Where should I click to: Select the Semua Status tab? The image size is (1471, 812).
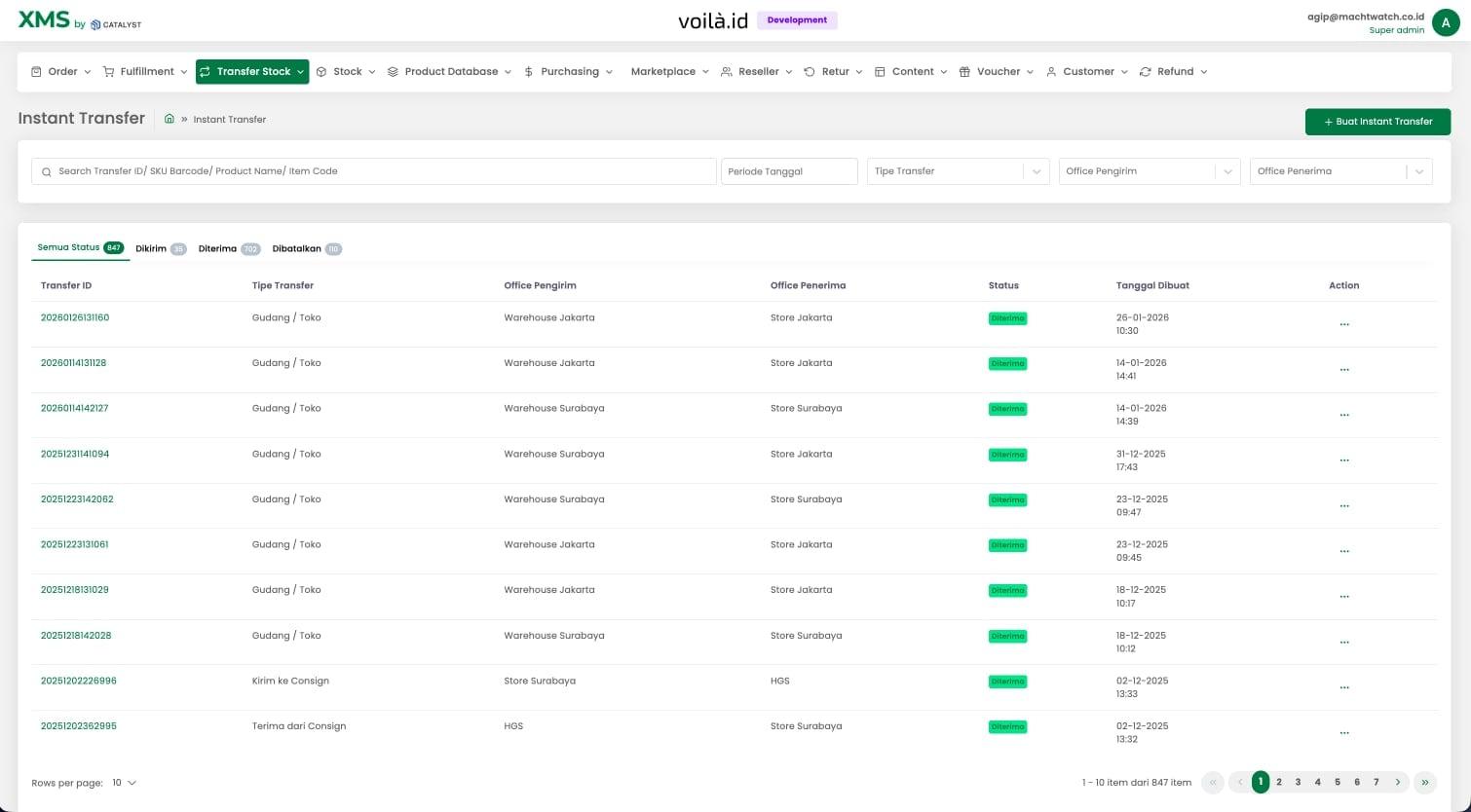coord(81,247)
